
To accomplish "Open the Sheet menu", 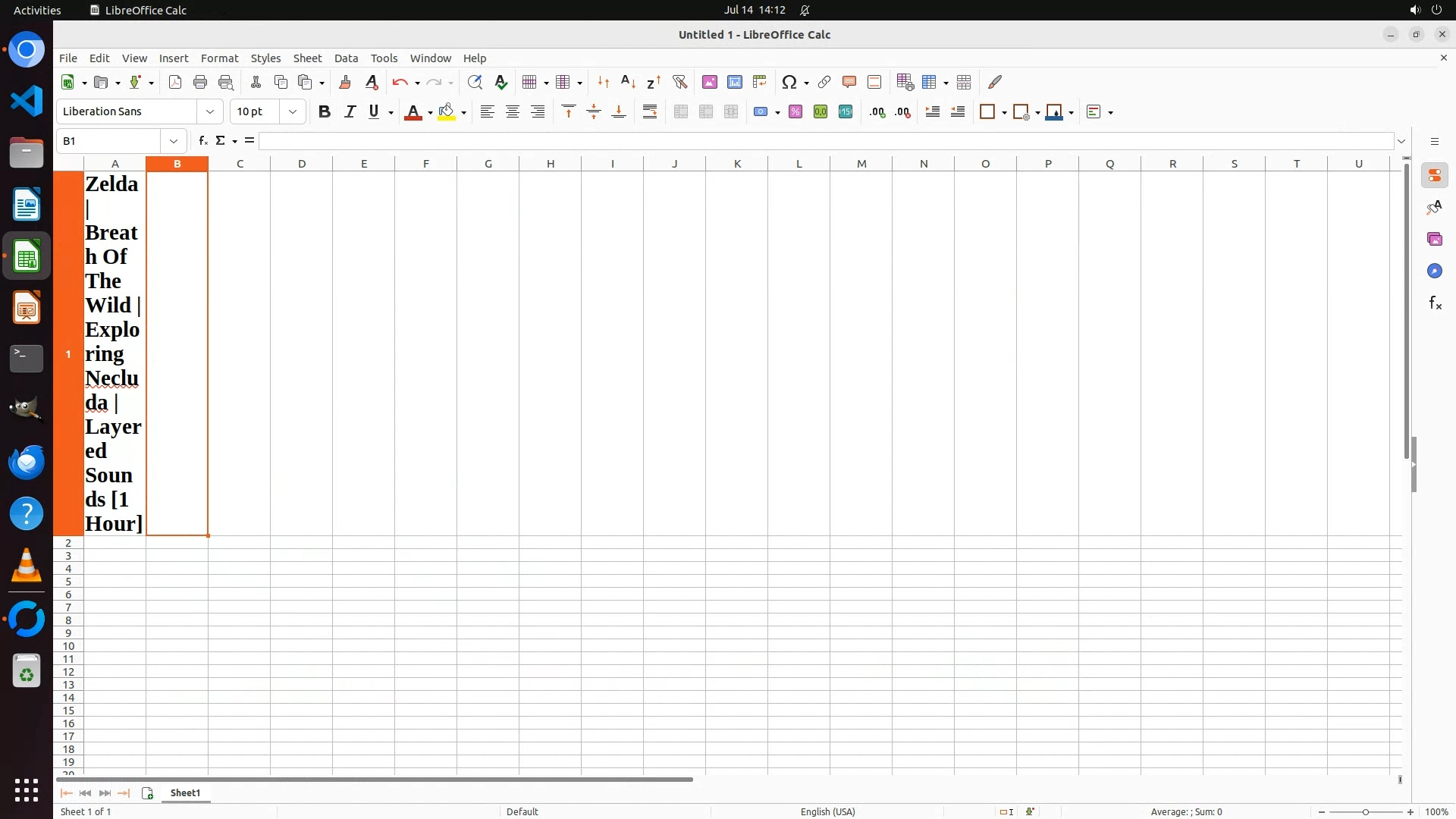I will pyautogui.click(x=307, y=58).
